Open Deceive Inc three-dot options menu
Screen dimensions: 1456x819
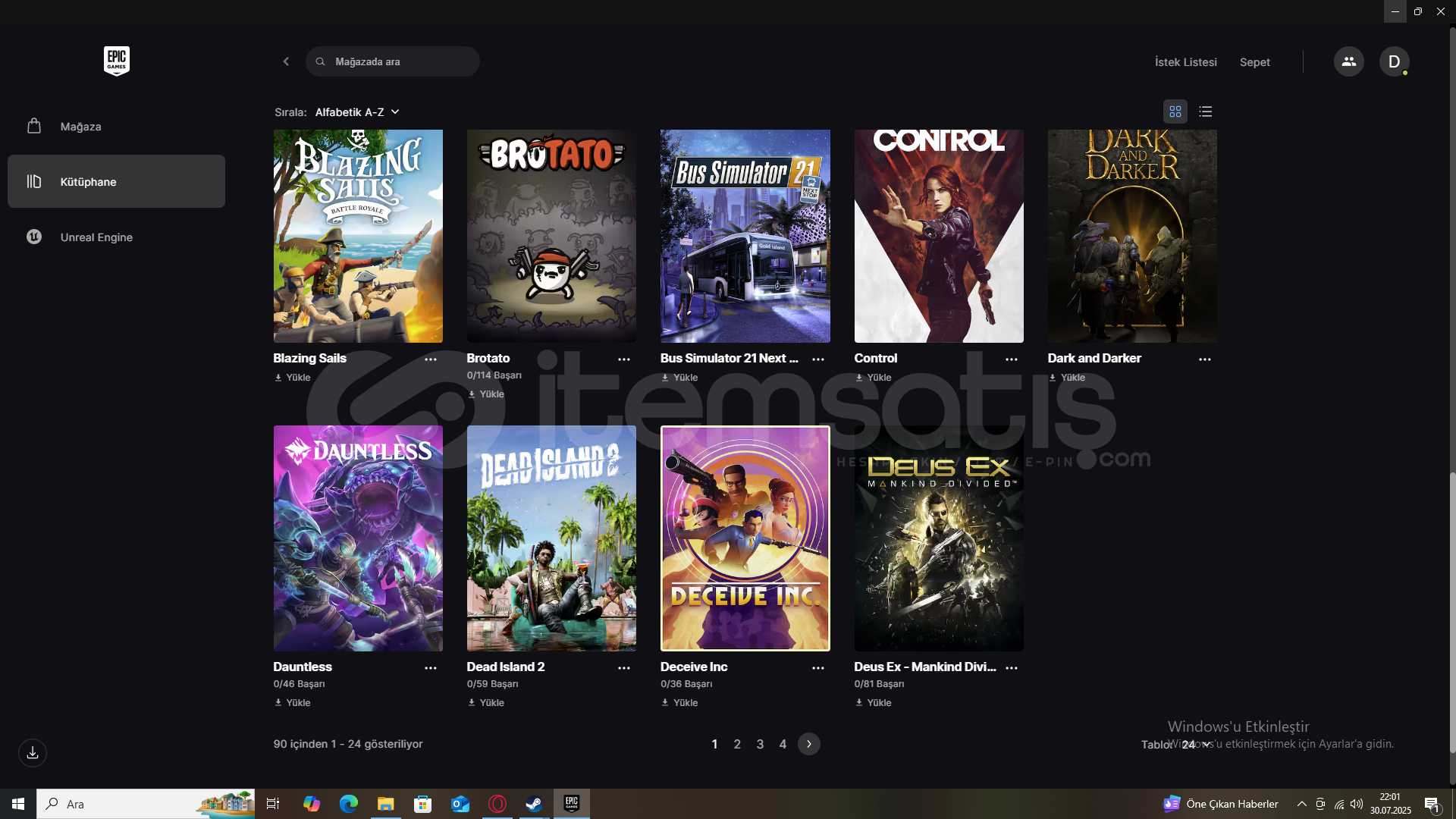coord(818,668)
